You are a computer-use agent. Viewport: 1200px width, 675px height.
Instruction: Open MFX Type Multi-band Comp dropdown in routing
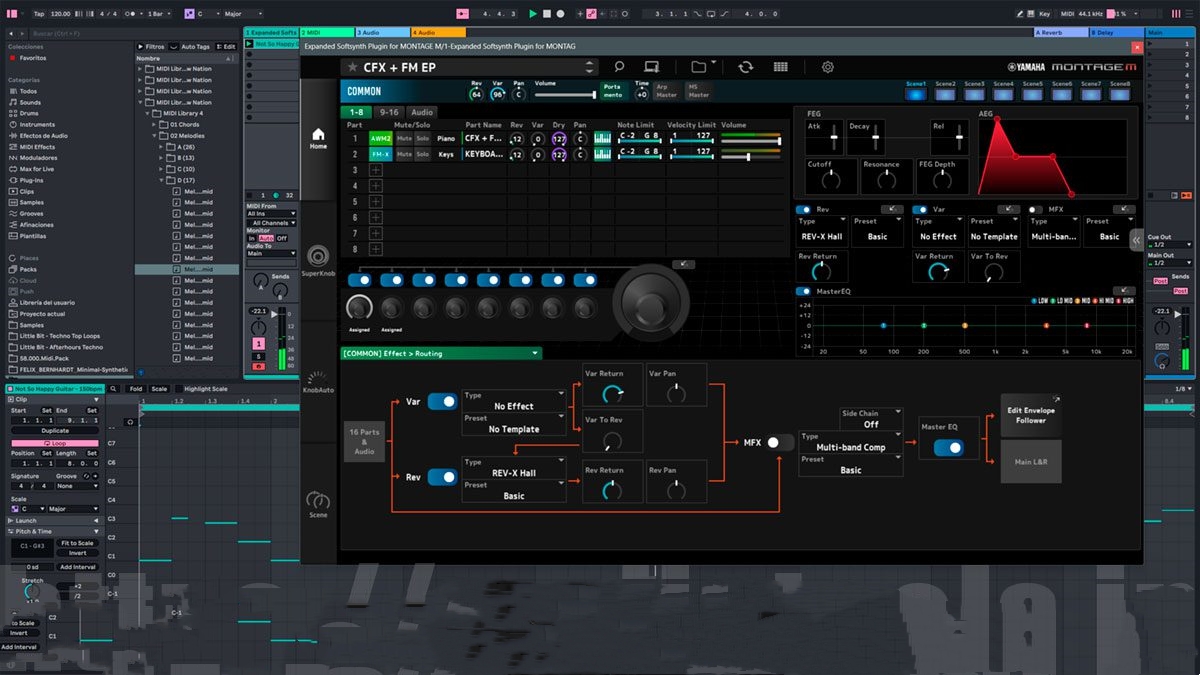[850, 442]
